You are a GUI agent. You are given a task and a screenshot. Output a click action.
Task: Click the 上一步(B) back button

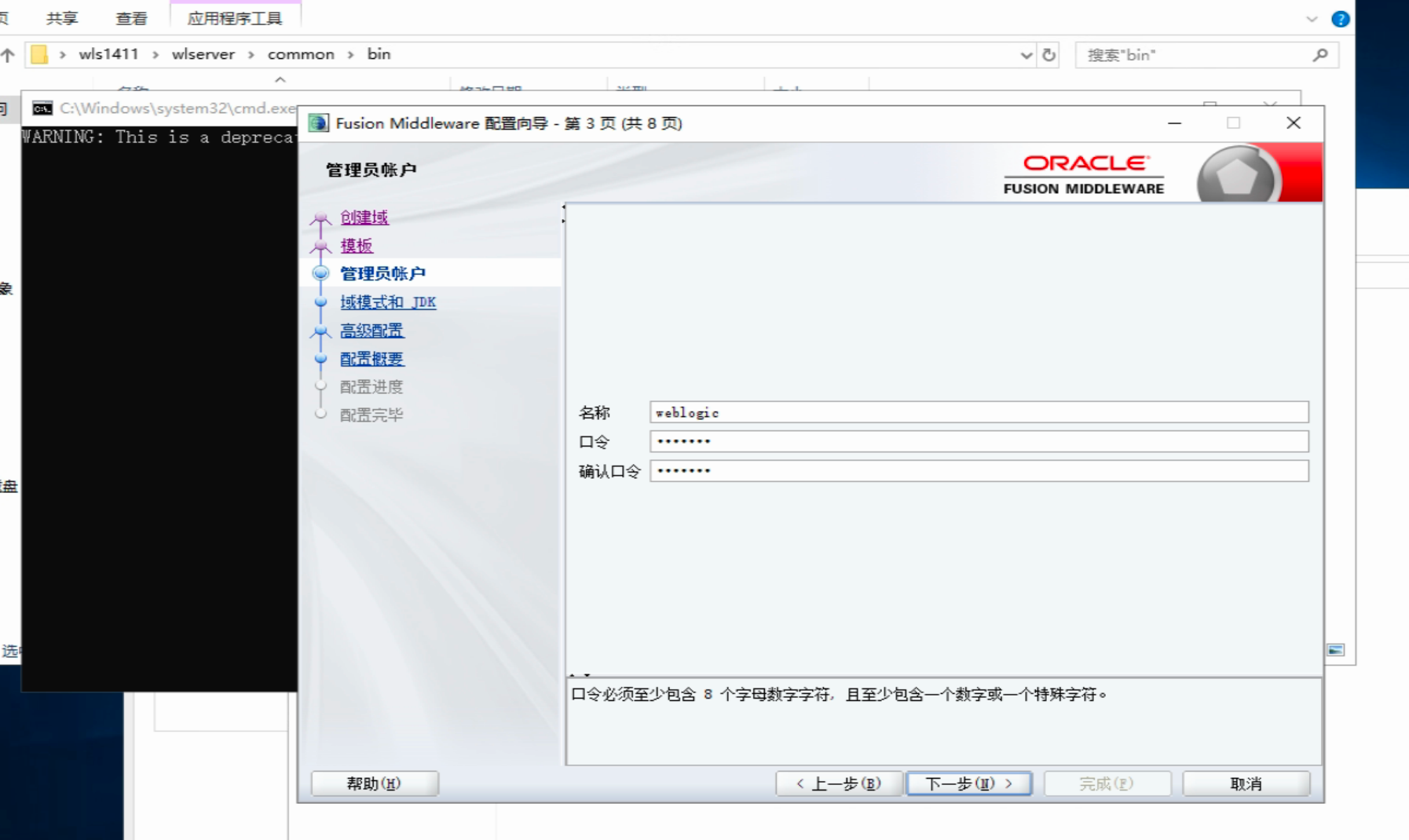pos(838,783)
